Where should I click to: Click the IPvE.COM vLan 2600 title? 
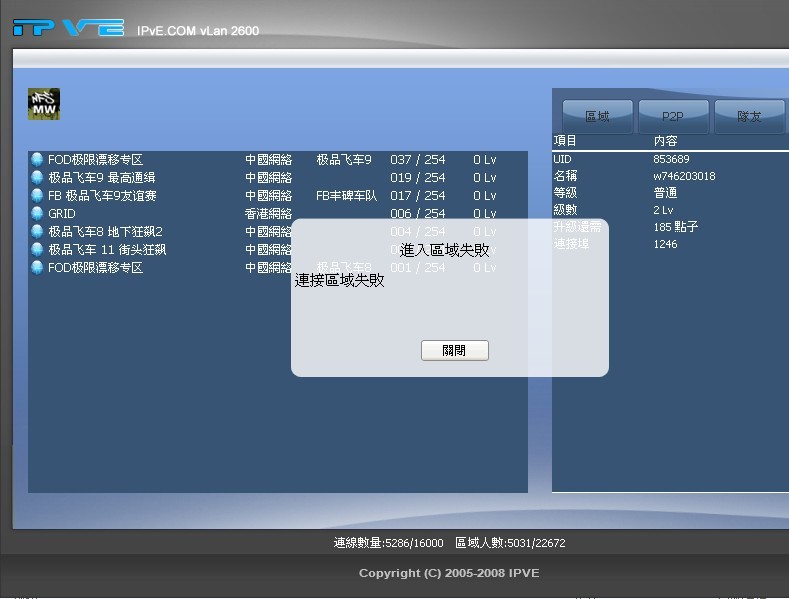[x=198, y=31]
